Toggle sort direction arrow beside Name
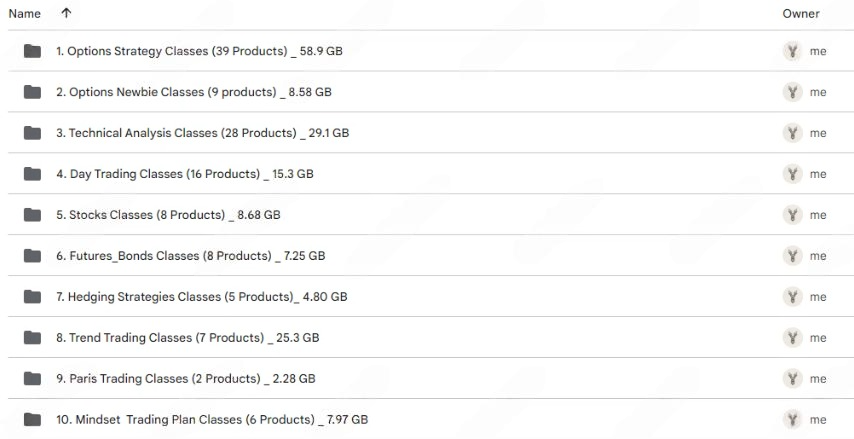Image resolution: width=854 pixels, height=439 pixels. 66,13
